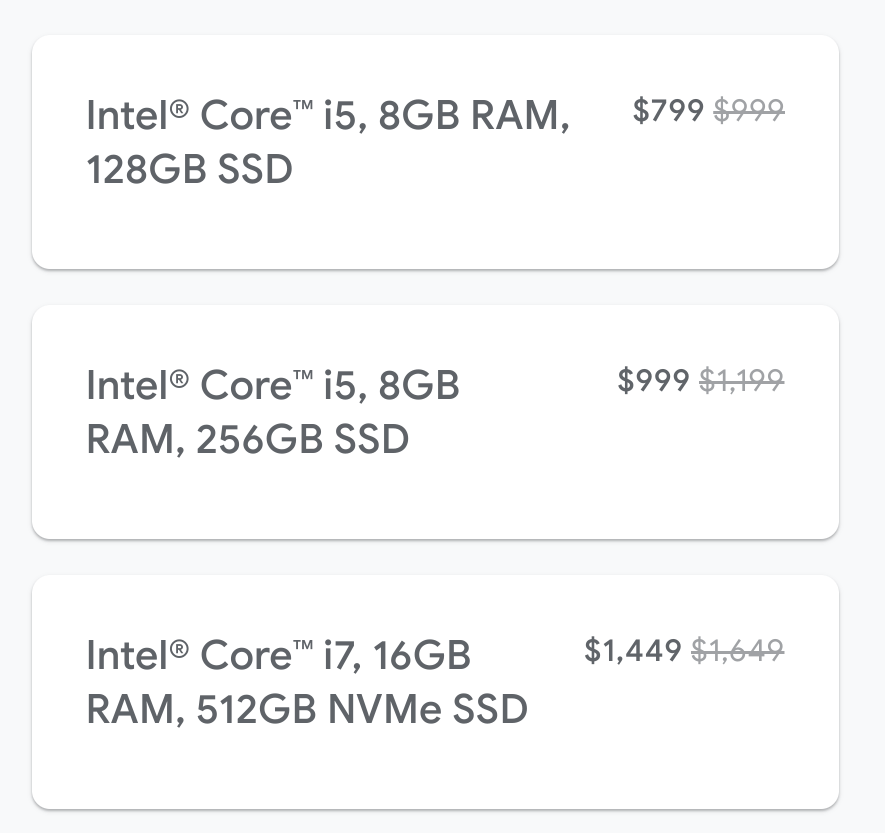The width and height of the screenshot is (885, 833).
Task: Click the "128GB SSD" text line
Action: coord(190,169)
